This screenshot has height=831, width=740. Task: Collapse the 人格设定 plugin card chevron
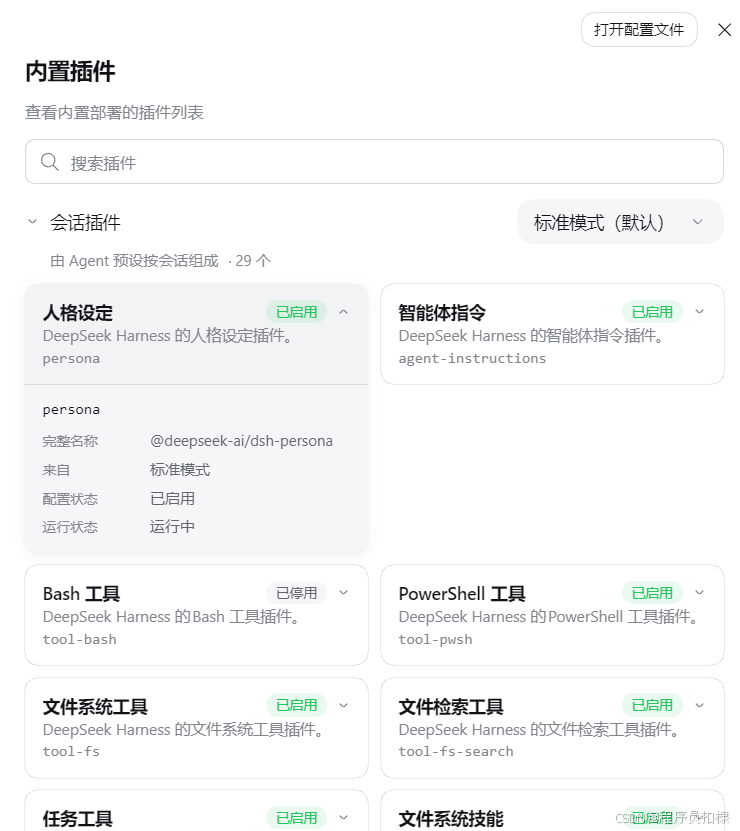click(343, 312)
